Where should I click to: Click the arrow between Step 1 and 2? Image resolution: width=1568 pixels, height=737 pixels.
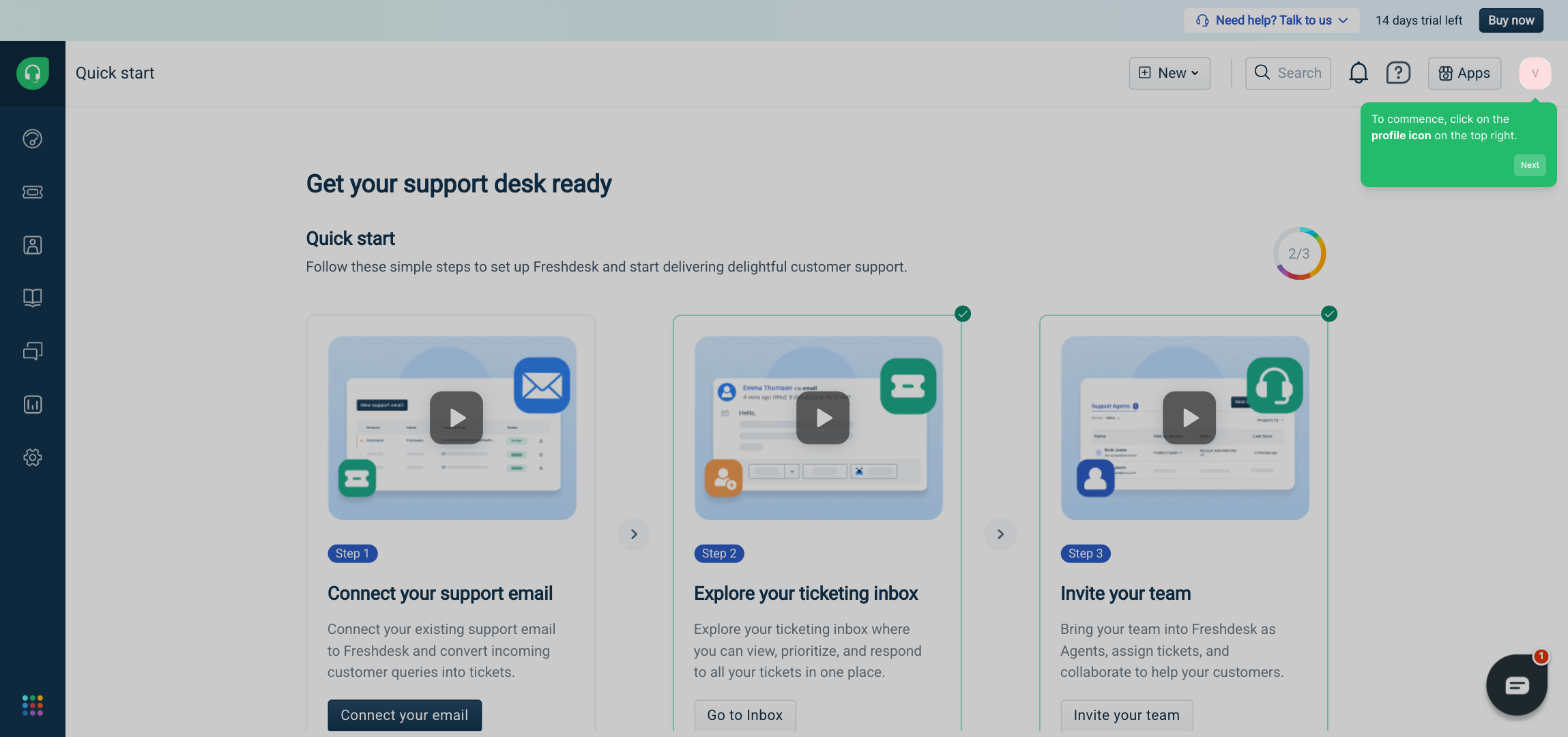point(634,534)
